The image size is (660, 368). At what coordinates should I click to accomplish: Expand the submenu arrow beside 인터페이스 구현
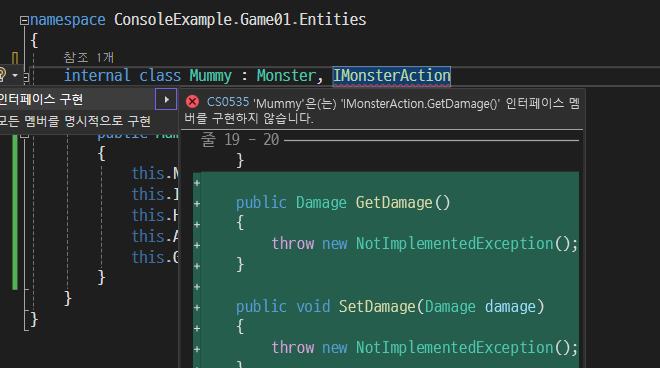166,99
